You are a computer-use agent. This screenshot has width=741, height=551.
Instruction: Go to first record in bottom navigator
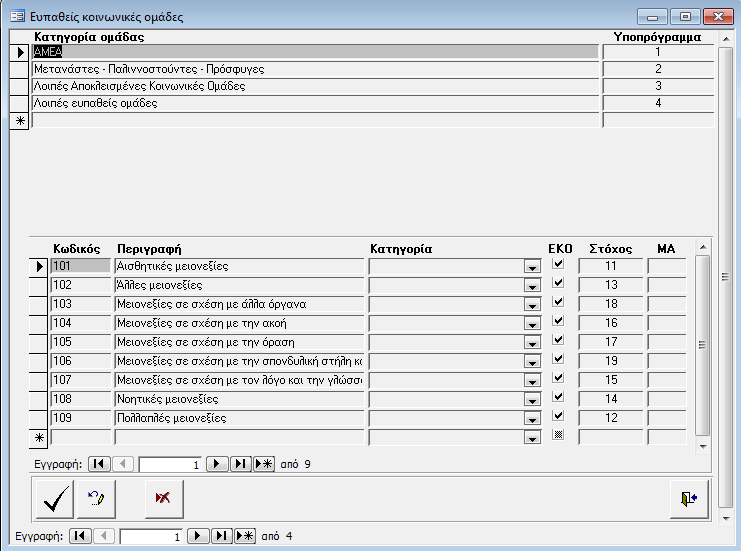point(80,536)
